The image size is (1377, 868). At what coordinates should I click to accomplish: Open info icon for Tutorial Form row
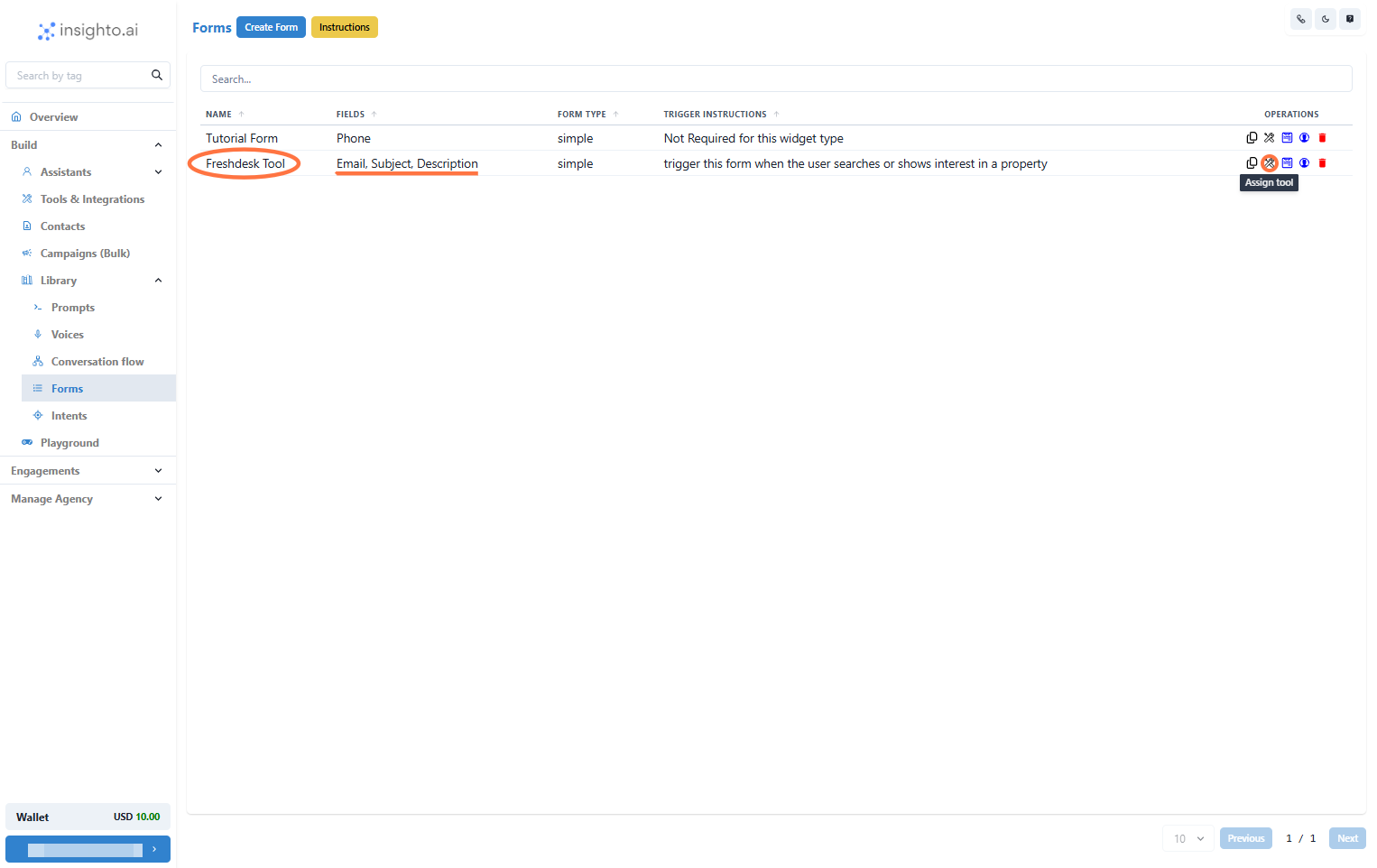coord(1305,137)
